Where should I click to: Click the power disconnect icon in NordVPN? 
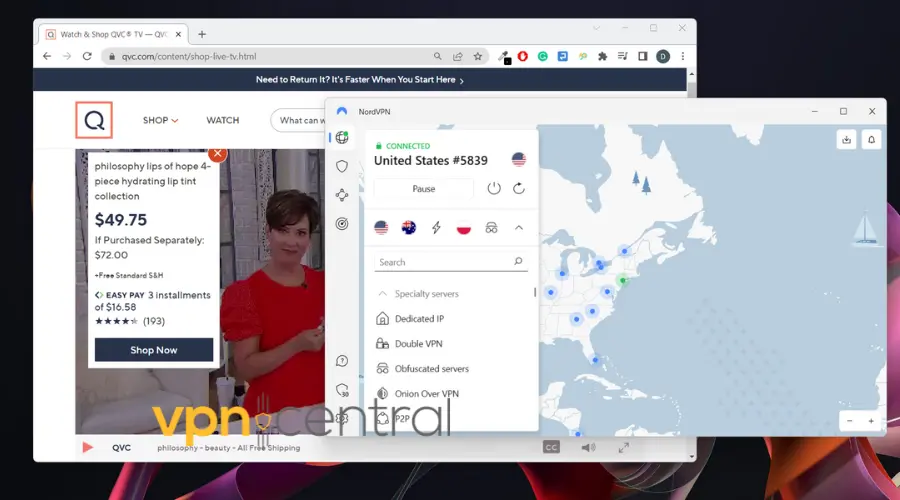pos(494,188)
